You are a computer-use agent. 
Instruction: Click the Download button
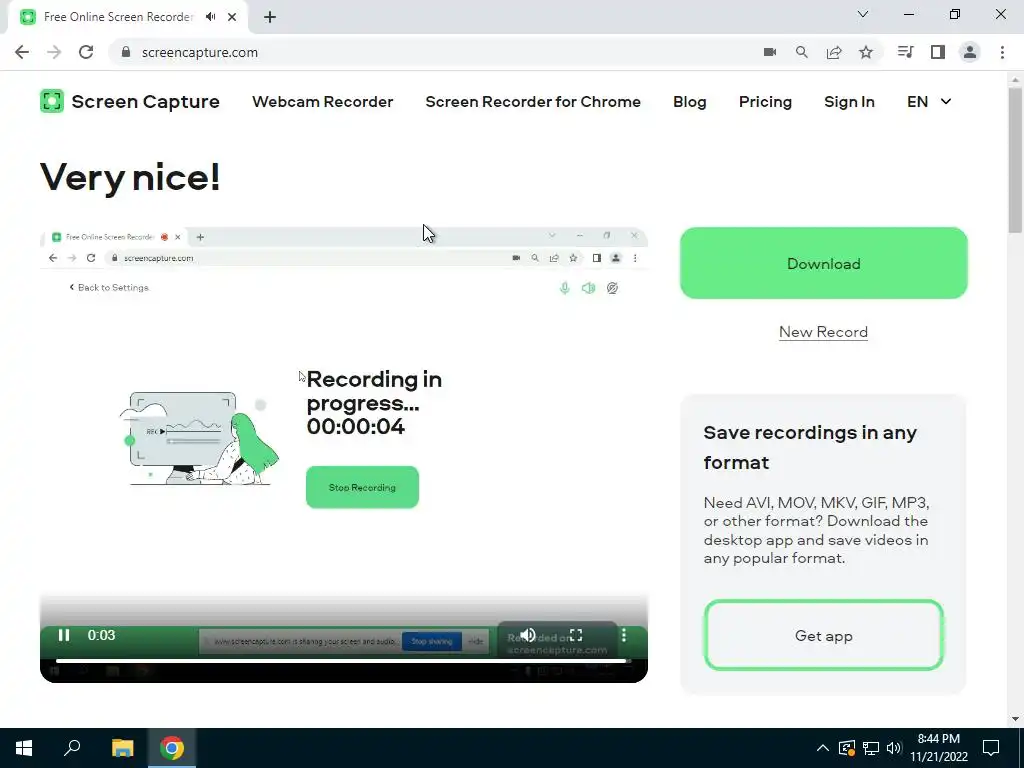coord(824,263)
